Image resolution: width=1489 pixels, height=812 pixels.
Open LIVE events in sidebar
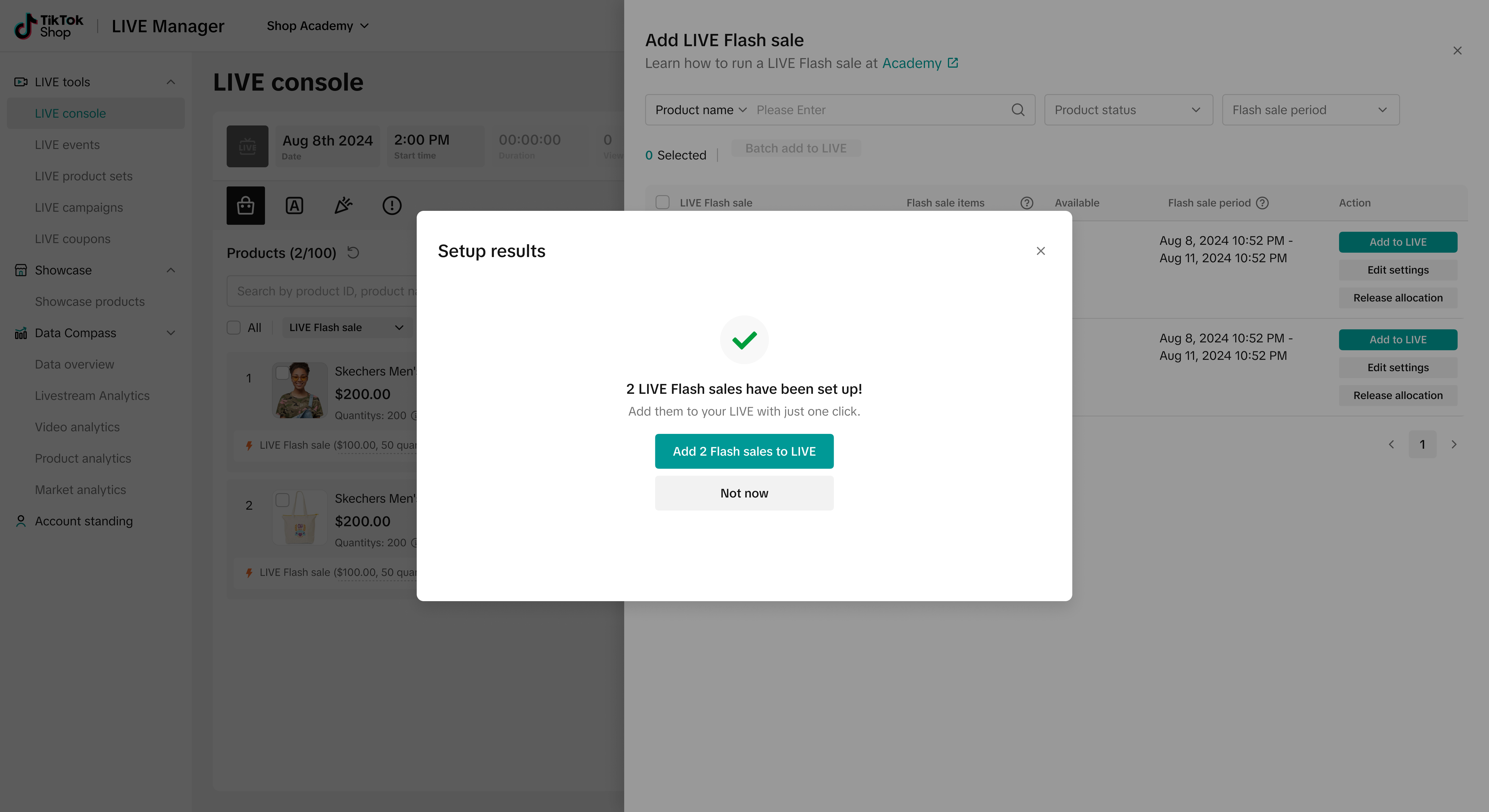tap(67, 145)
